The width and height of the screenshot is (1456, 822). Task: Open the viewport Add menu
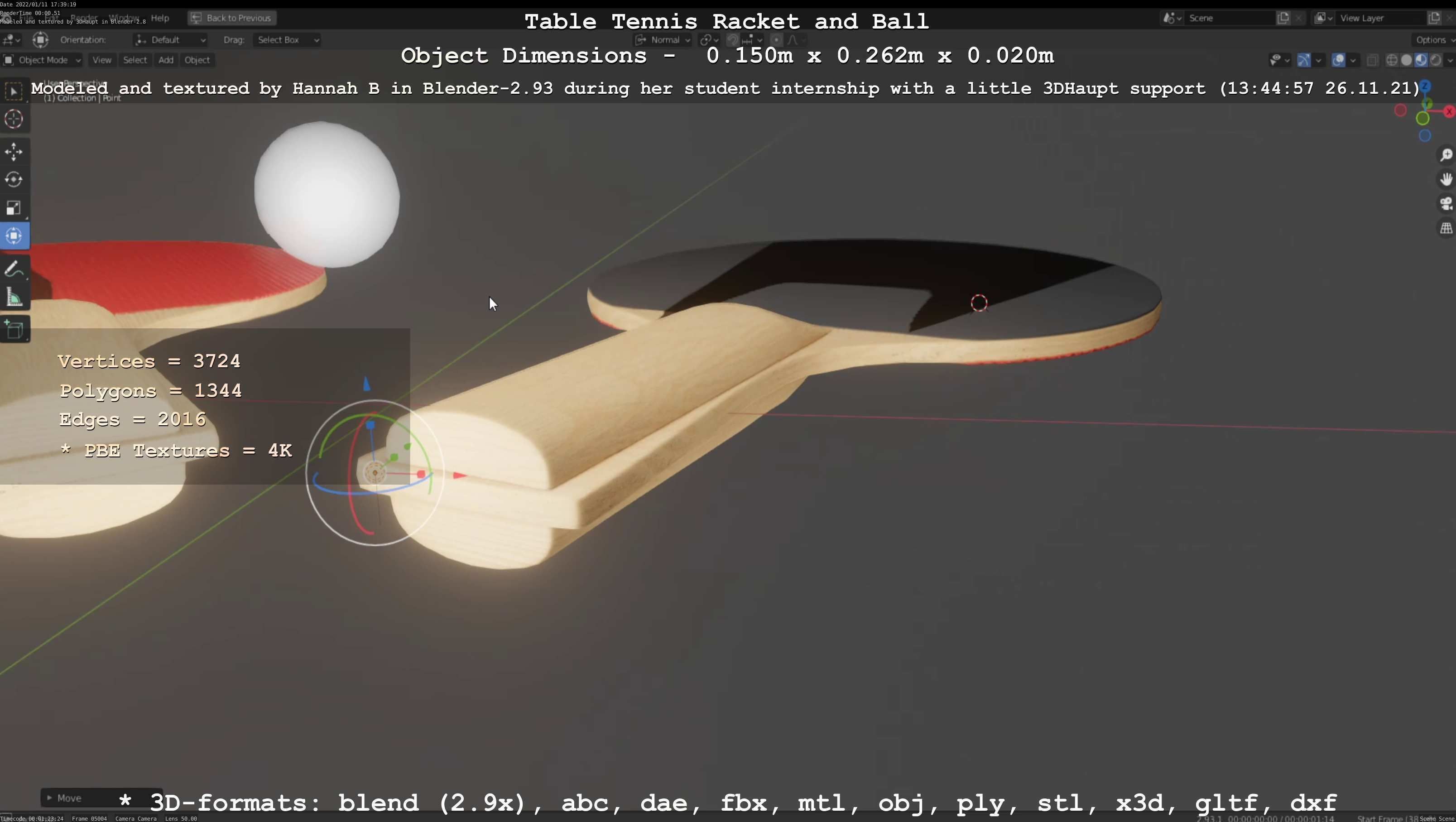166,60
